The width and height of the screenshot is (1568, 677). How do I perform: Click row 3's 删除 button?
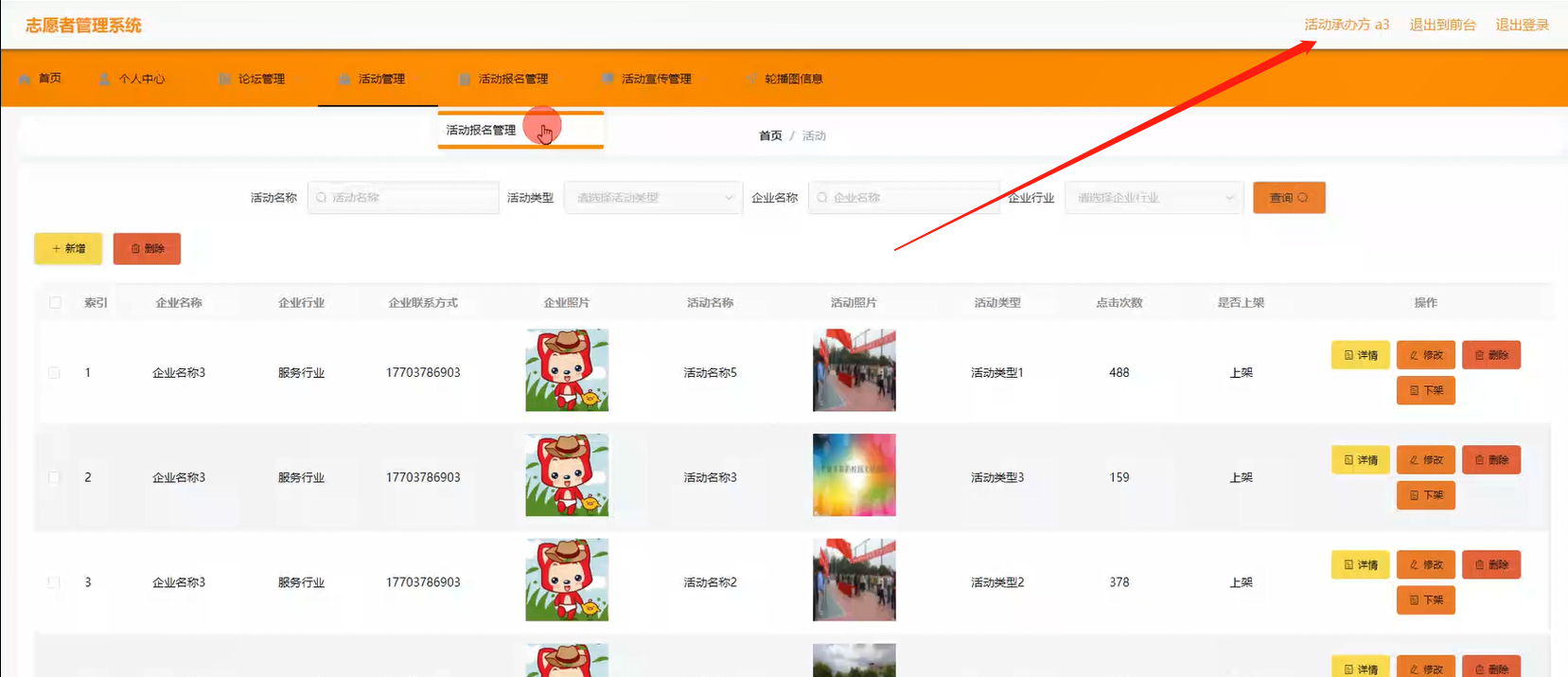1491,565
